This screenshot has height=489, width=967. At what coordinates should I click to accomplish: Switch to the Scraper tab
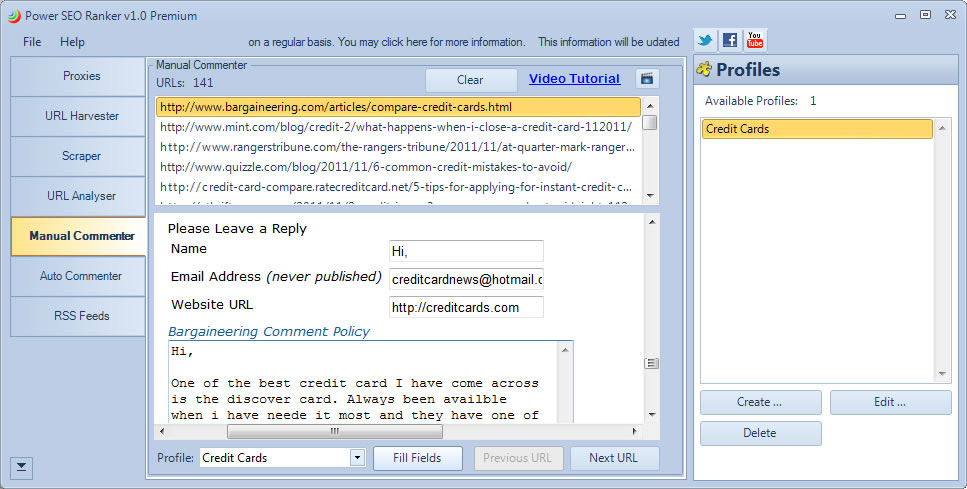[x=78, y=156]
